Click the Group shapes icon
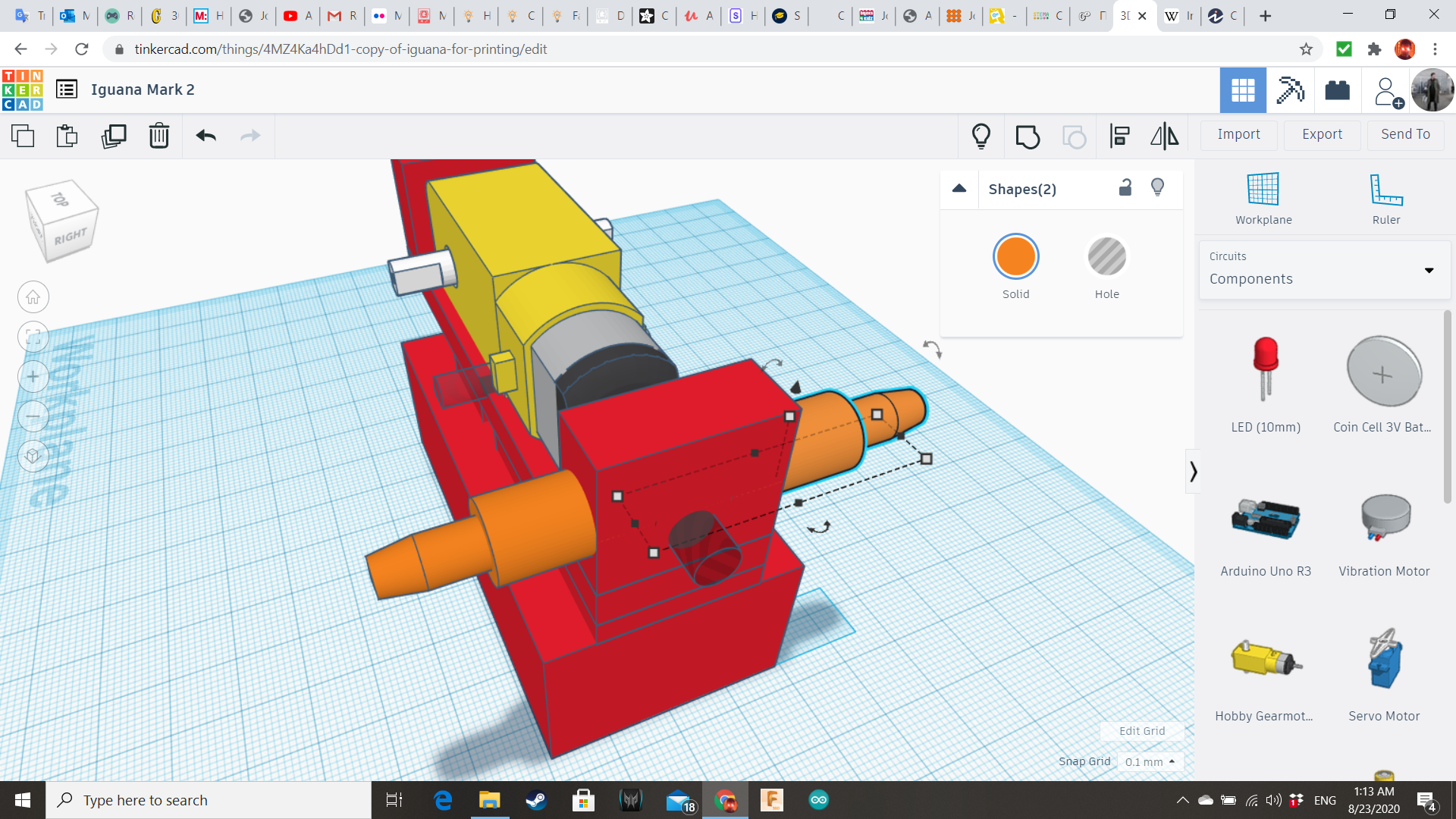The image size is (1456, 819). [x=1028, y=136]
